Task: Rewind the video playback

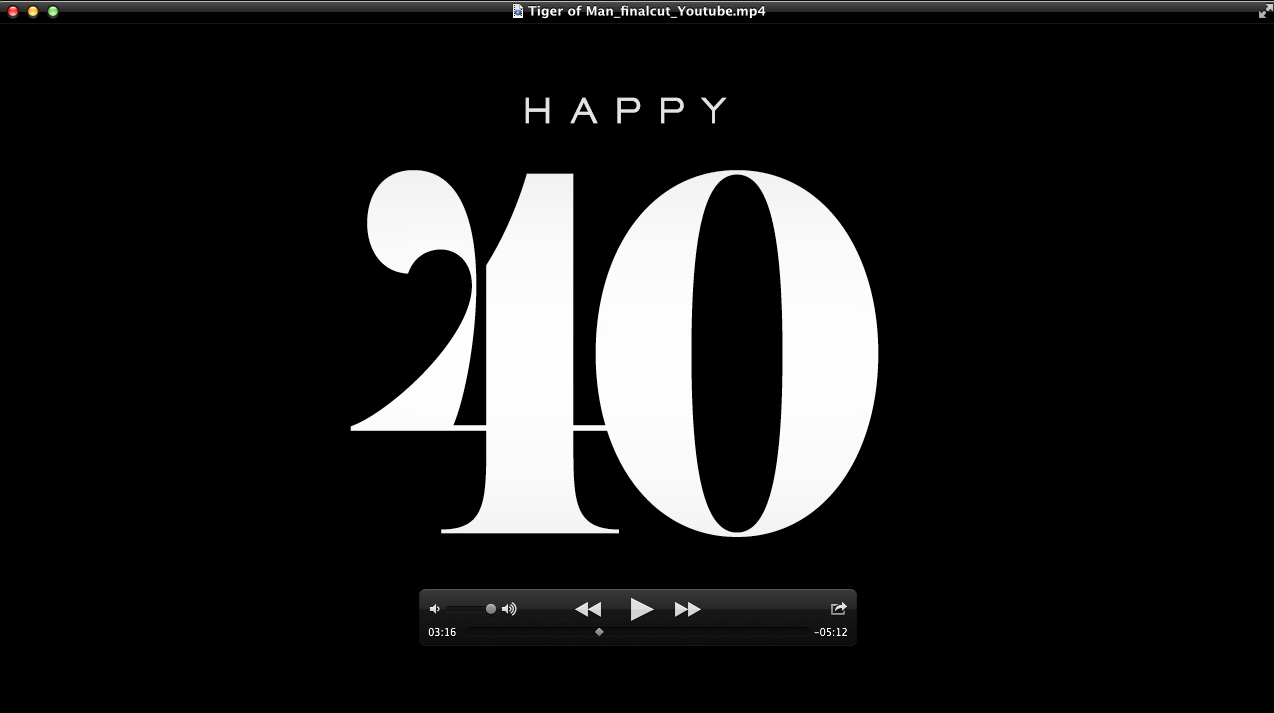Action: (588, 609)
